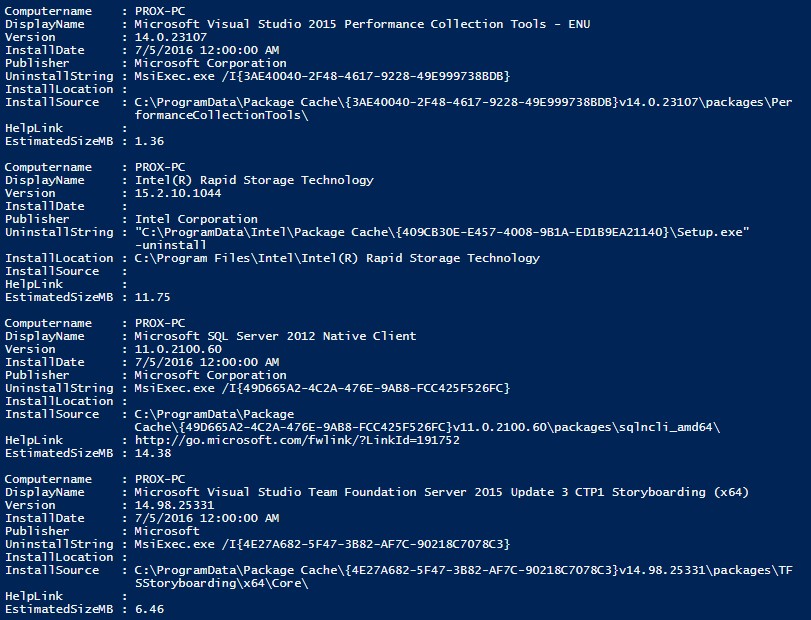Click the Intel(R) Rapid Storage Technology display name
The width and height of the screenshot is (811, 620).
[x=254, y=180]
